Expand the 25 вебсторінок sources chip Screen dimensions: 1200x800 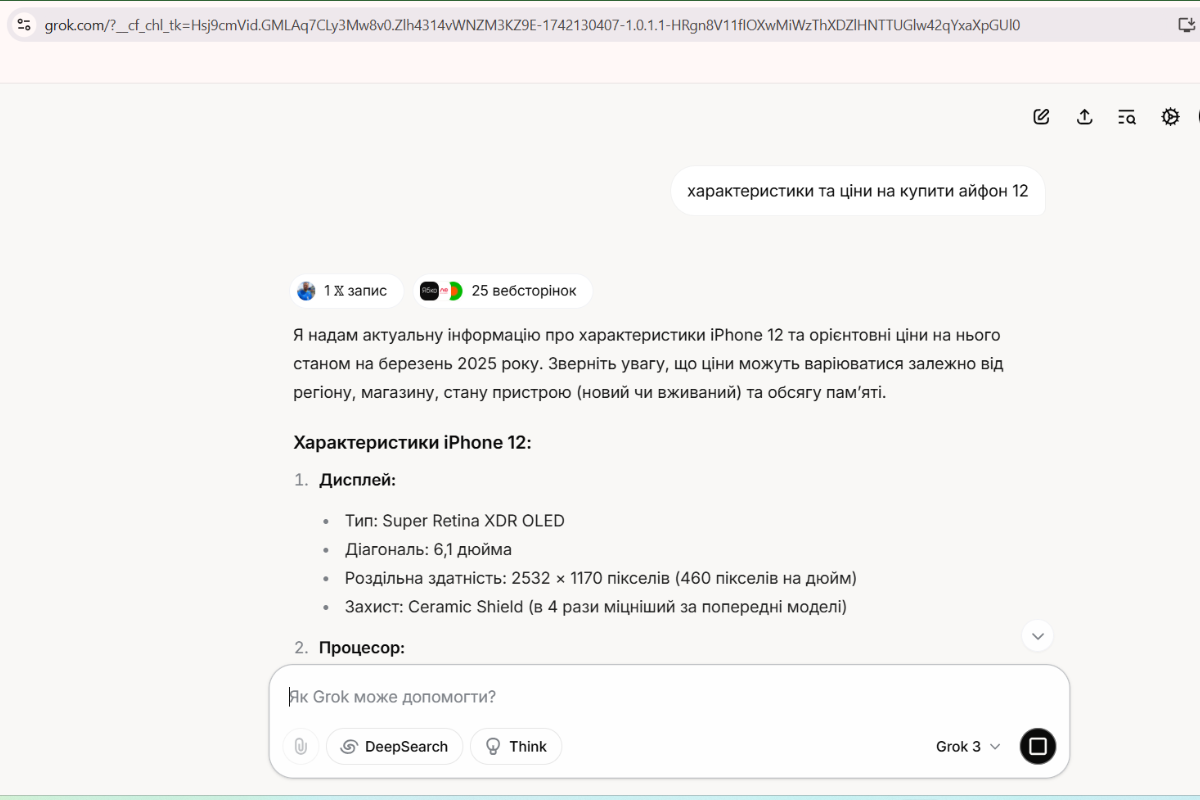pyautogui.click(x=503, y=291)
